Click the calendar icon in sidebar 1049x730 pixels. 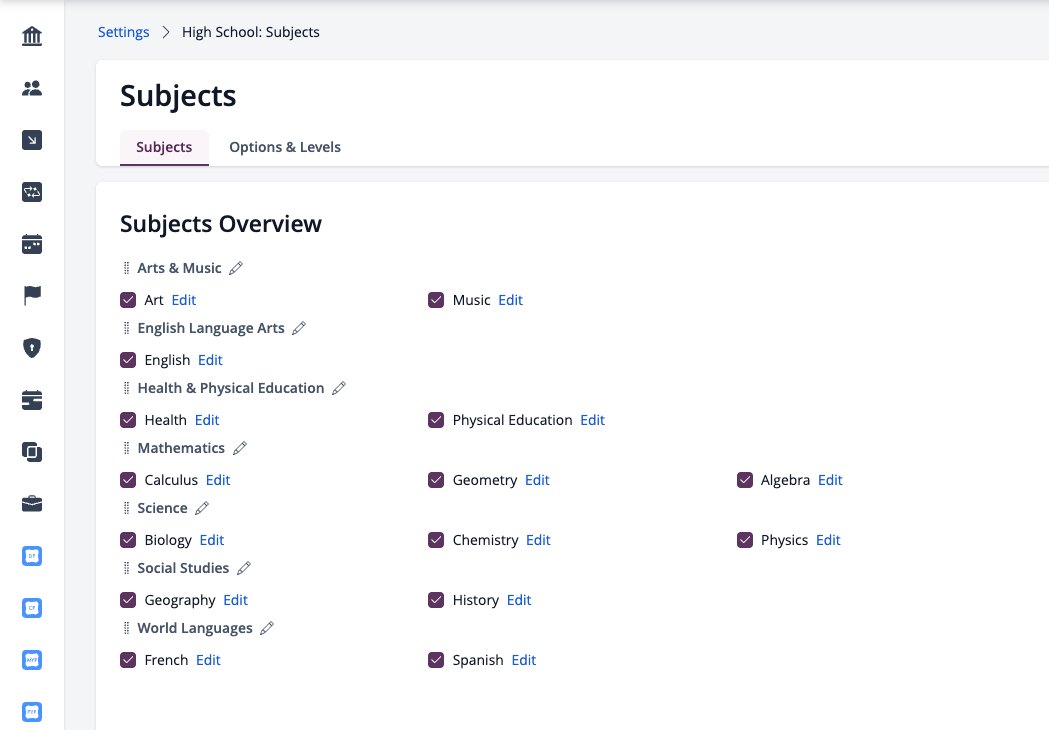(x=31, y=244)
